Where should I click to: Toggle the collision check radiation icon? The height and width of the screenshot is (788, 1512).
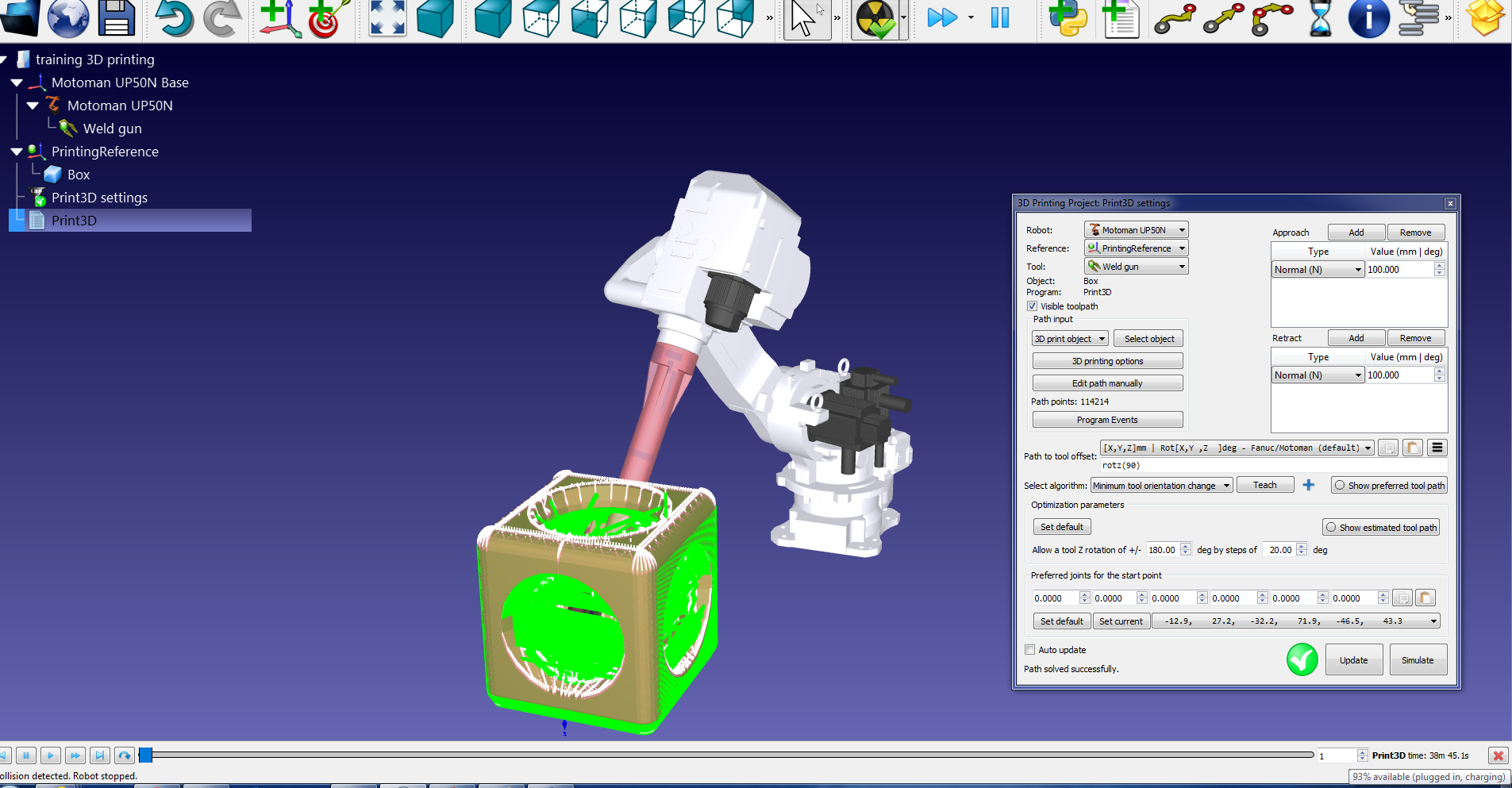[x=874, y=18]
